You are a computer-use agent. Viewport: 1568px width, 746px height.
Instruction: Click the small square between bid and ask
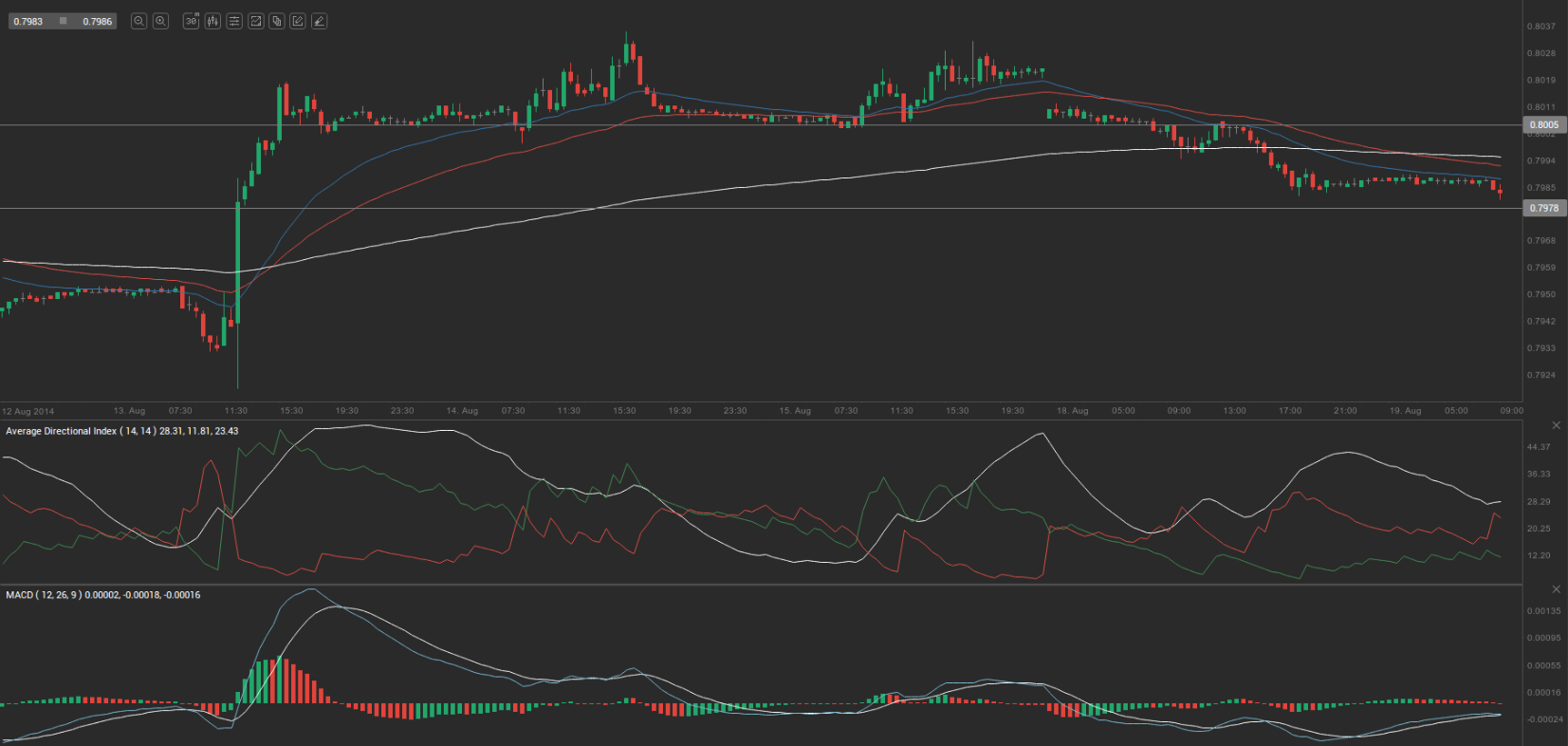point(64,21)
